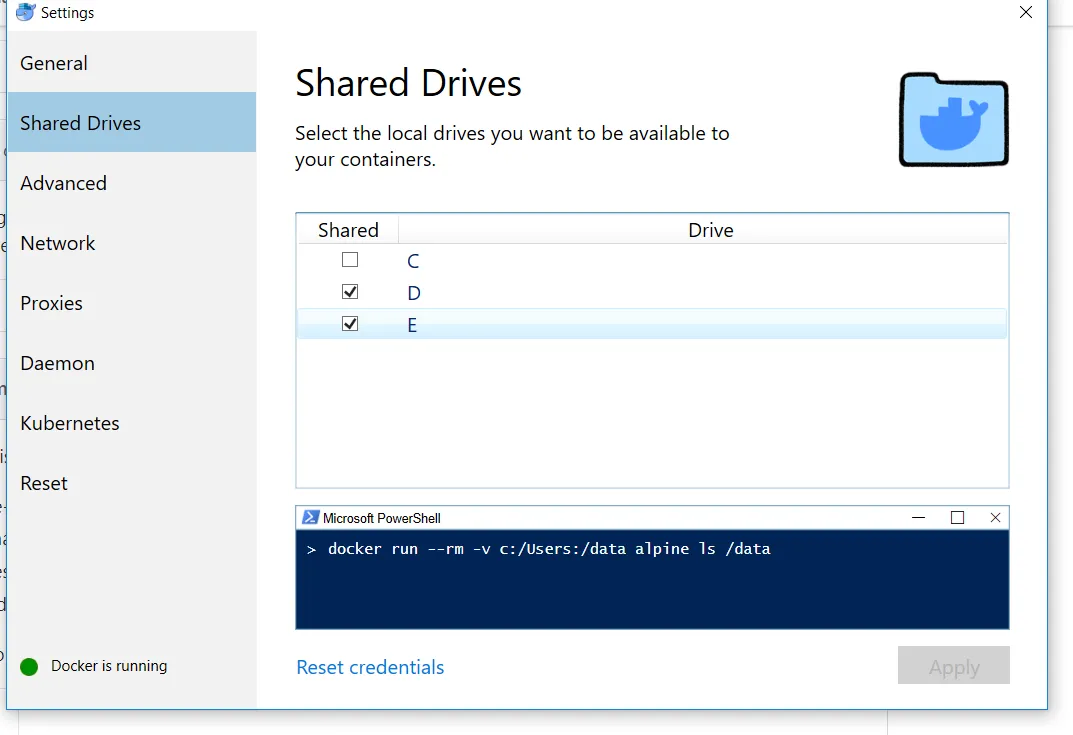Uncheck the shared drive E checkbox

point(350,324)
